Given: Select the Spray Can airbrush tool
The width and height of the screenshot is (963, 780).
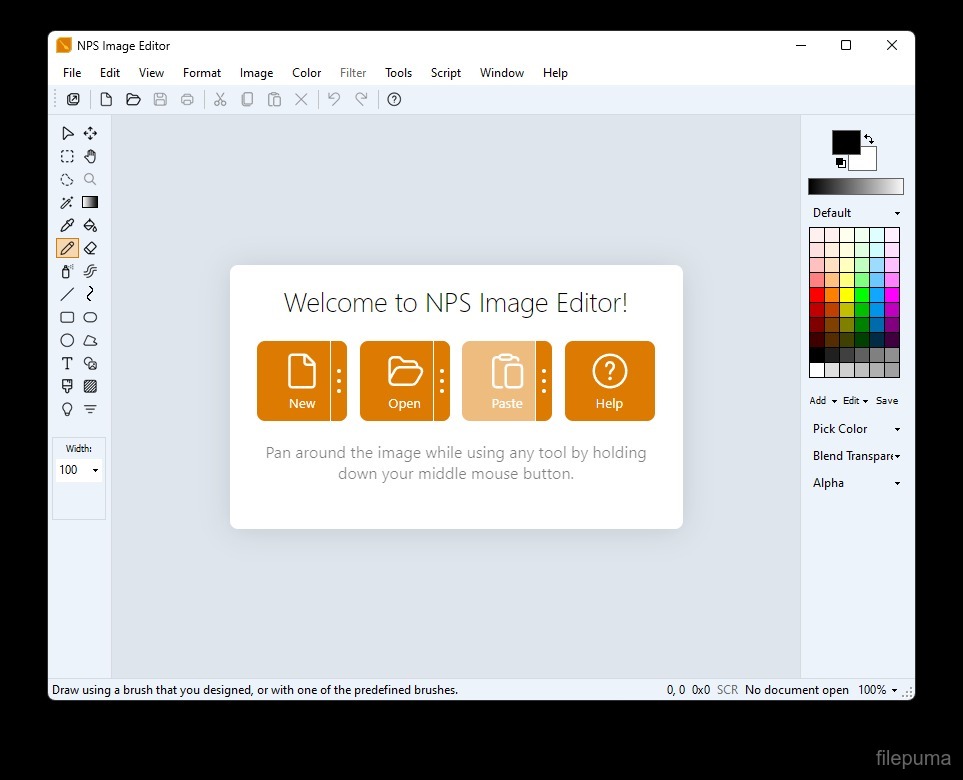Looking at the screenshot, I should click(67, 271).
